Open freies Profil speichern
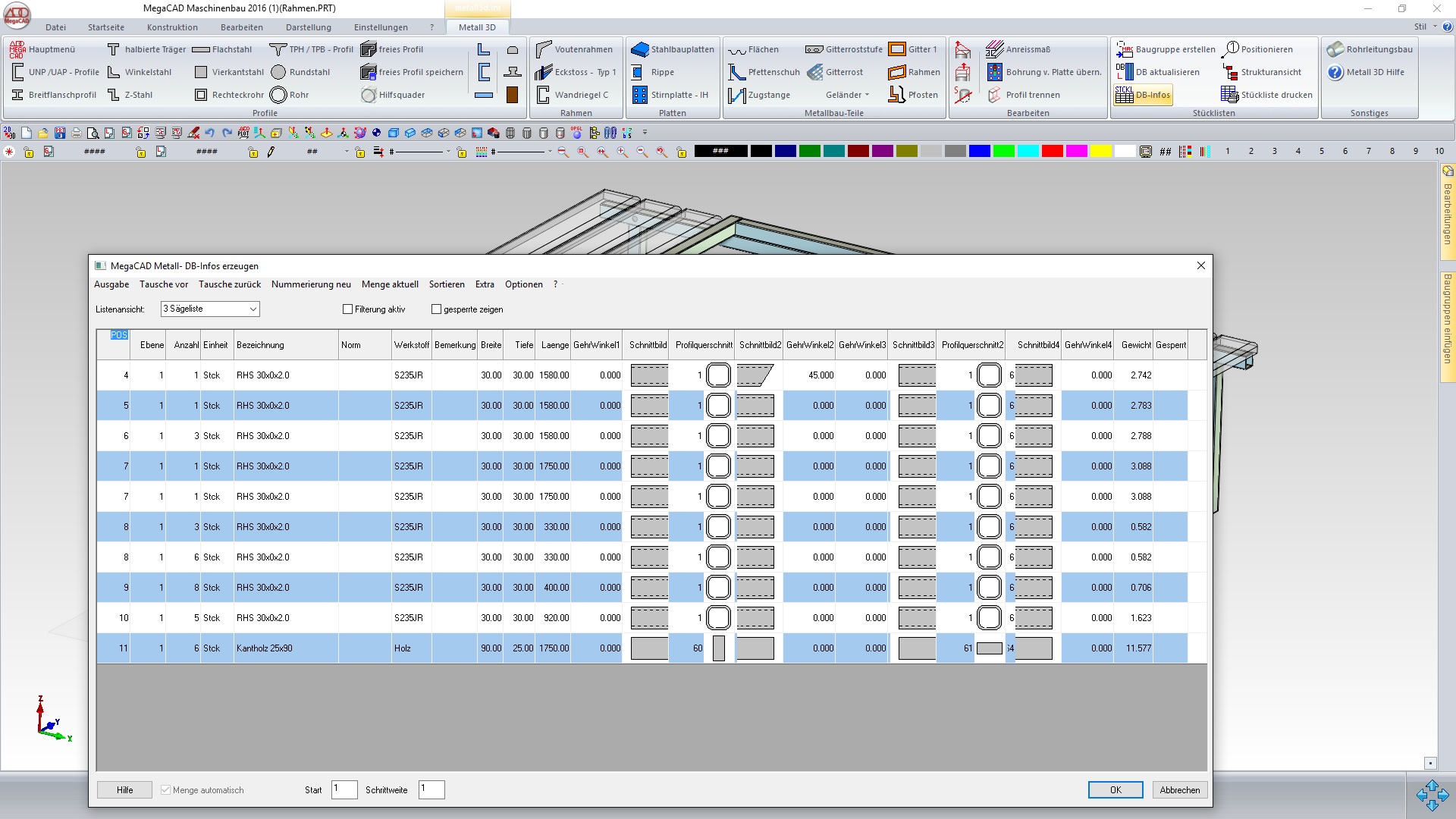The height and width of the screenshot is (819, 1456). click(412, 72)
